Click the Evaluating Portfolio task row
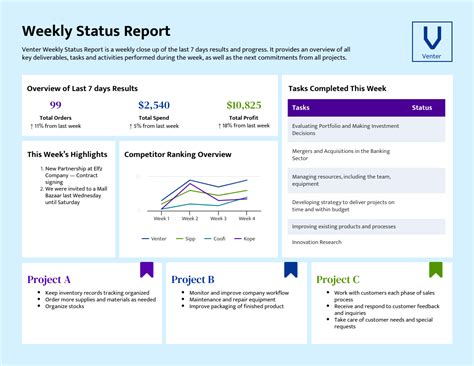The height and width of the screenshot is (366, 474). click(x=366, y=130)
